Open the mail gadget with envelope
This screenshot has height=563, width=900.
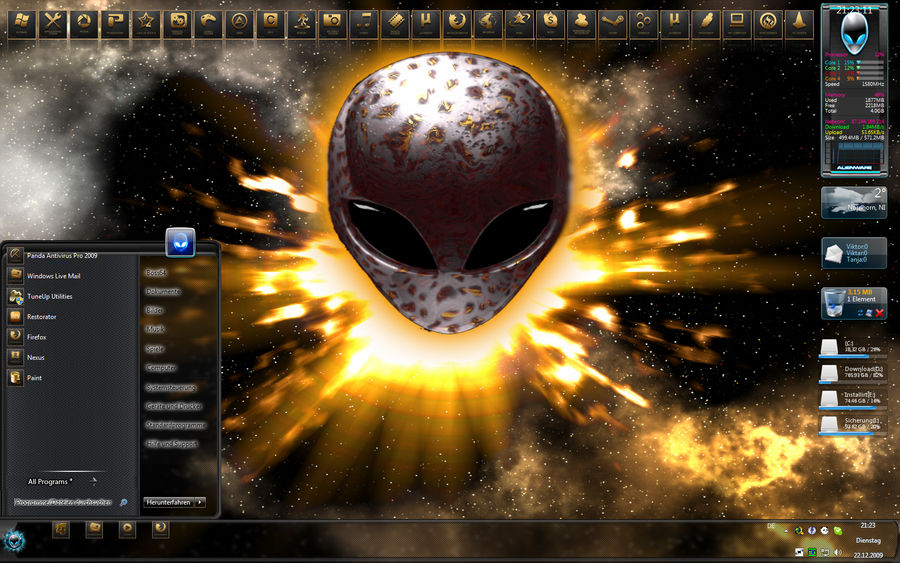pos(854,253)
